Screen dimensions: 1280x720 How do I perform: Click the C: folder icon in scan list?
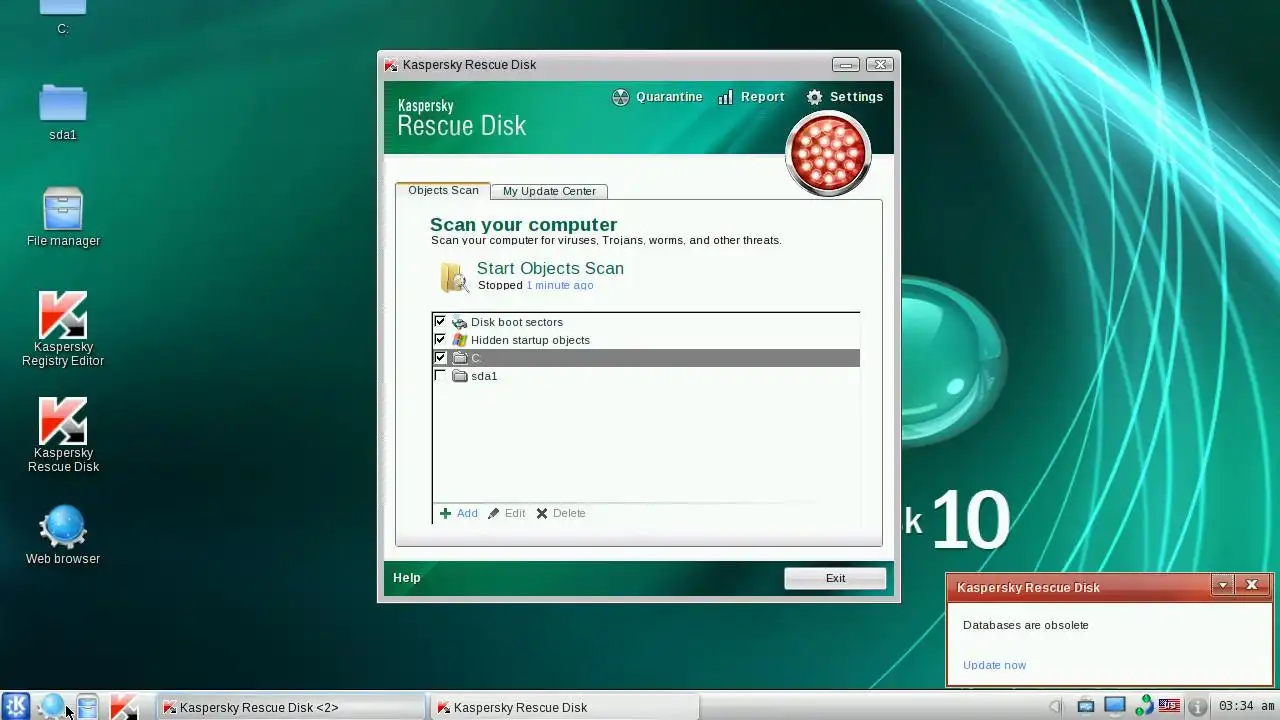460,358
